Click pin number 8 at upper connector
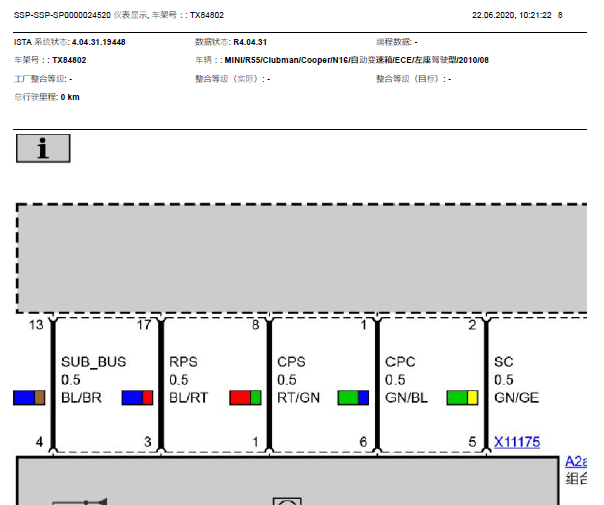 [255, 325]
